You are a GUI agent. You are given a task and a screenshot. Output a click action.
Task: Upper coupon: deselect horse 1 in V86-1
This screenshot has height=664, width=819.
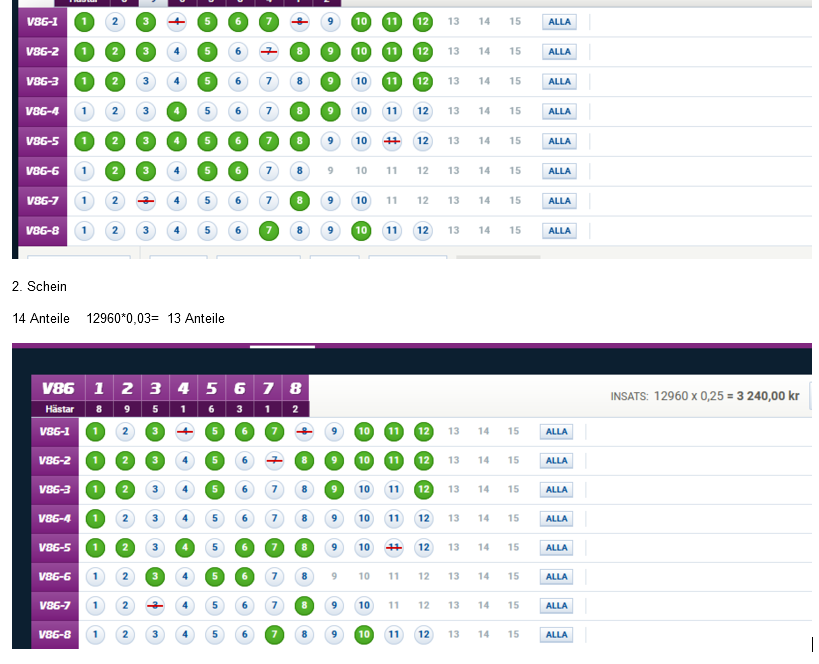click(x=84, y=22)
